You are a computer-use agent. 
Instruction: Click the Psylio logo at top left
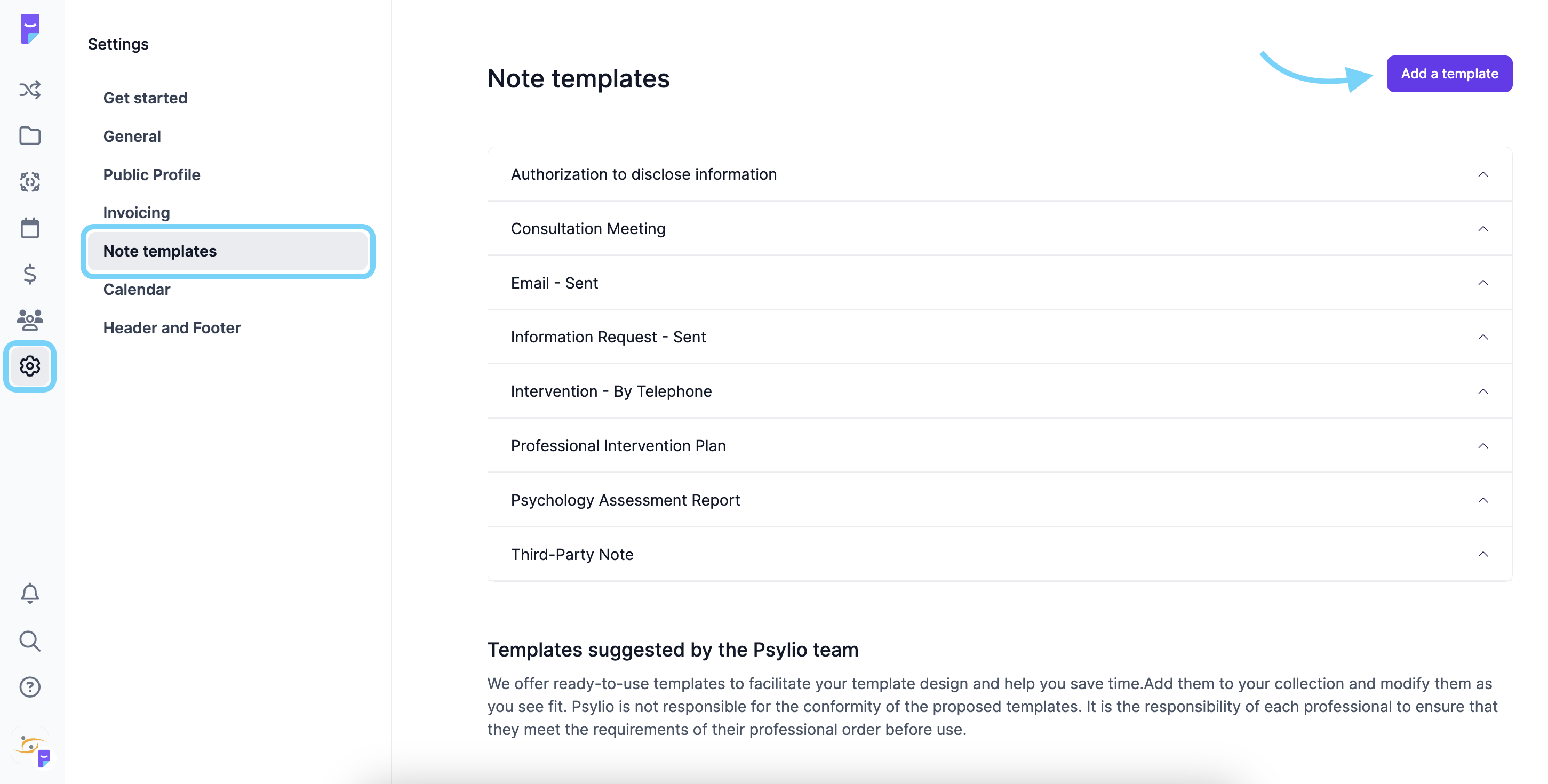click(30, 28)
